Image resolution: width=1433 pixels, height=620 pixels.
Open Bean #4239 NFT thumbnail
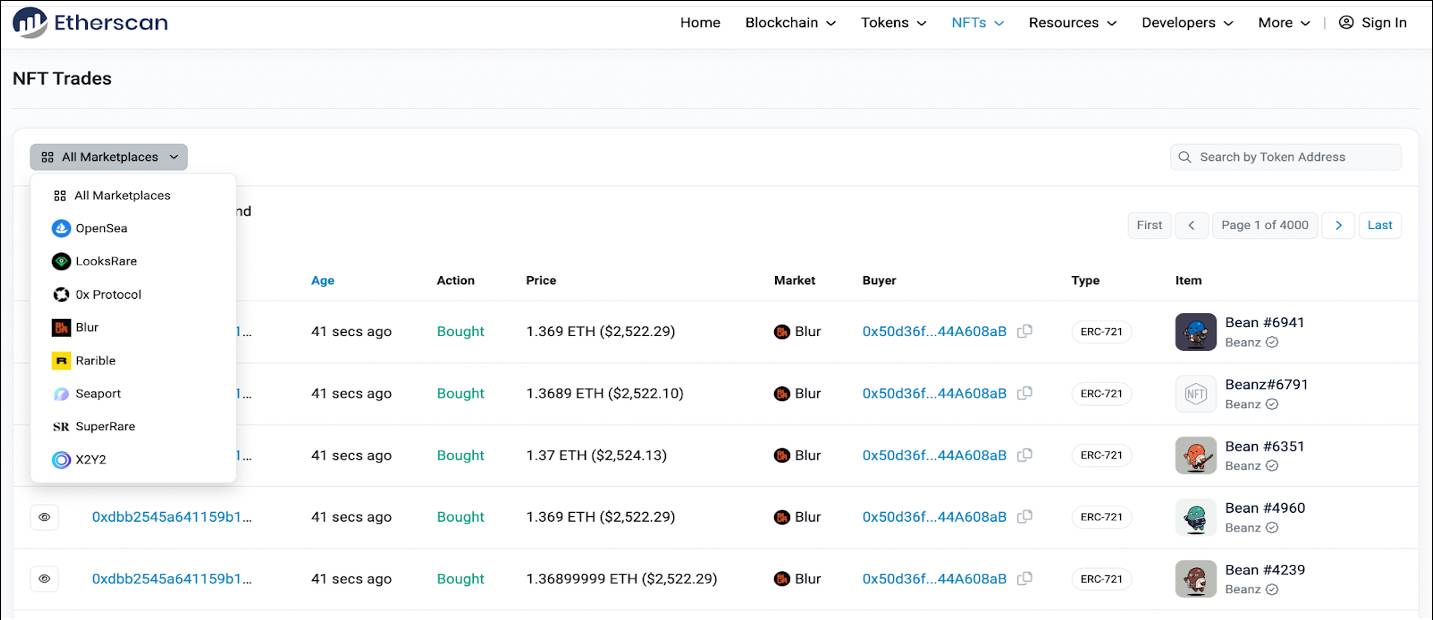(x=1196, y=579)
